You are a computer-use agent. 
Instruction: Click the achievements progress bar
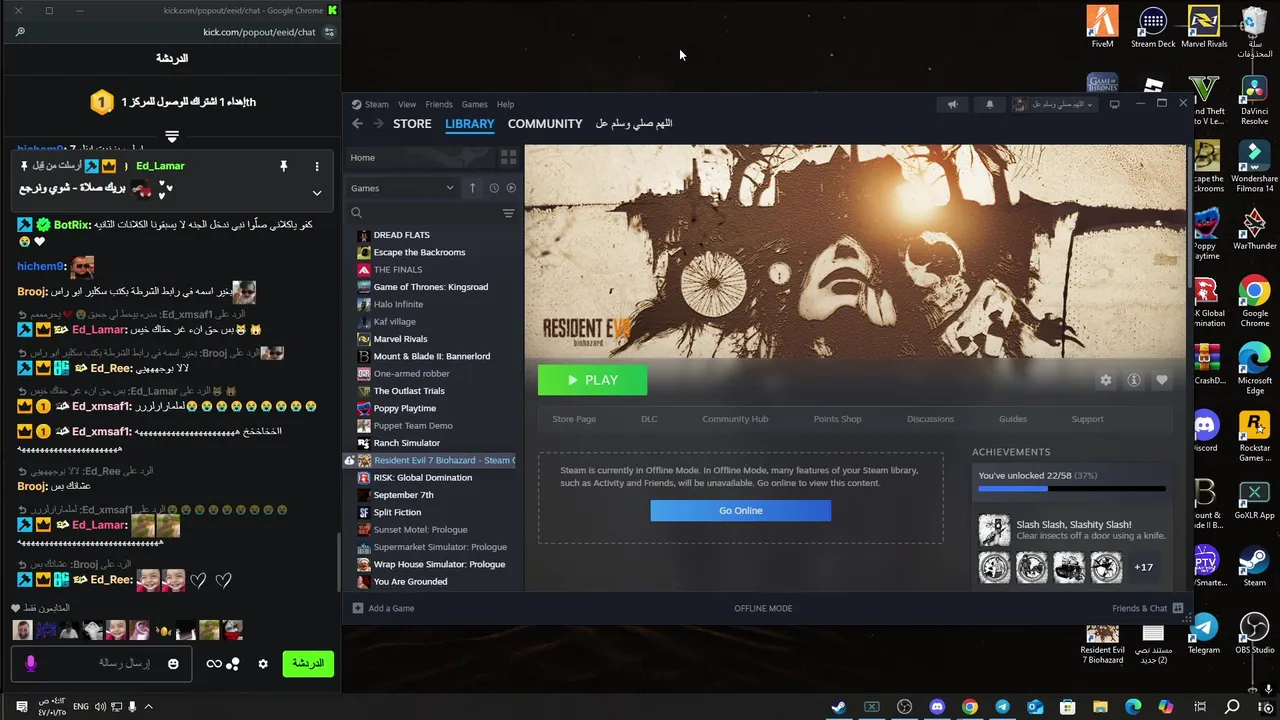click(x=1071, y=489)
